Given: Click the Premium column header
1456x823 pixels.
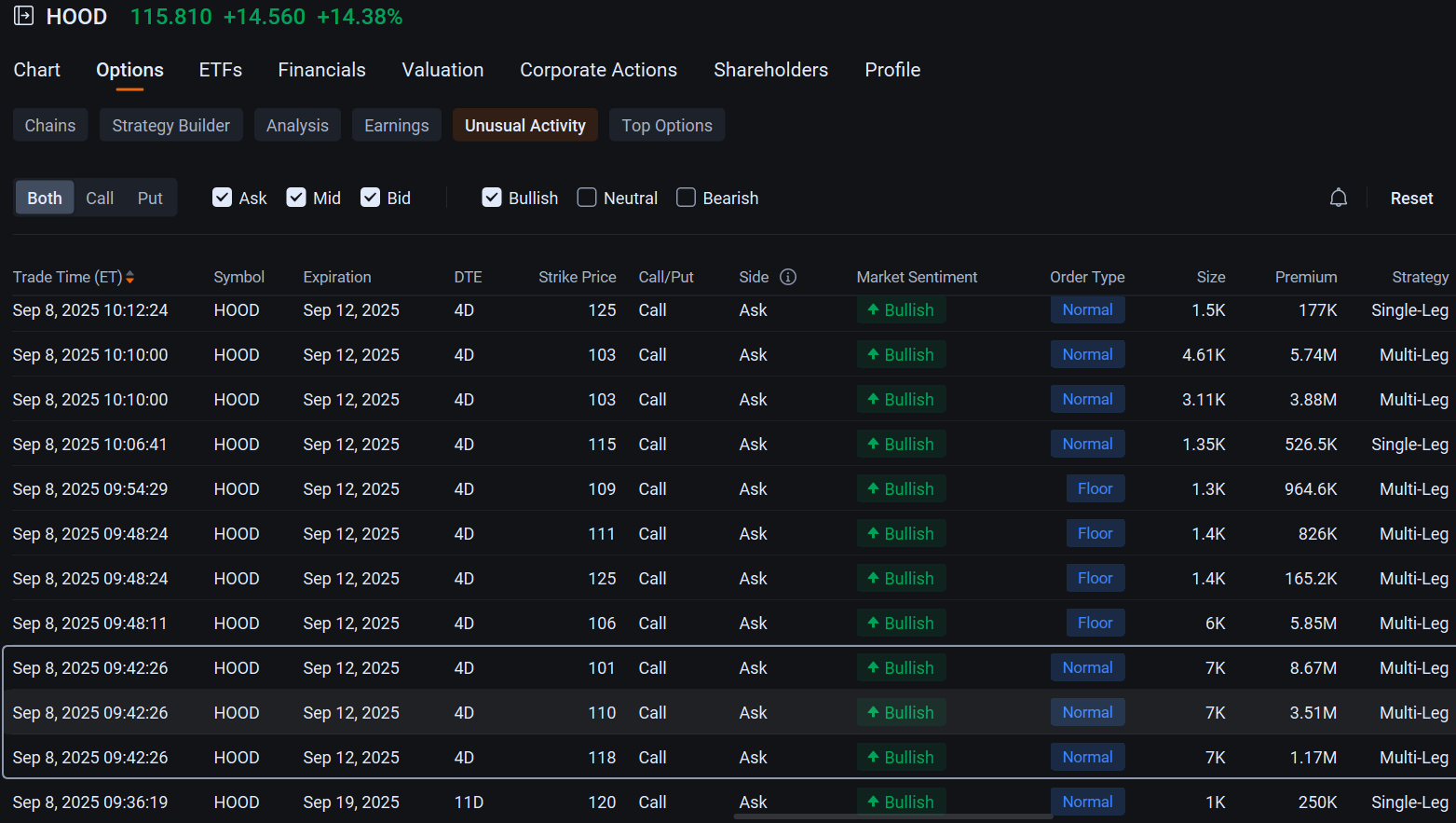Looking at the screenshot, I should (1306, 277).
